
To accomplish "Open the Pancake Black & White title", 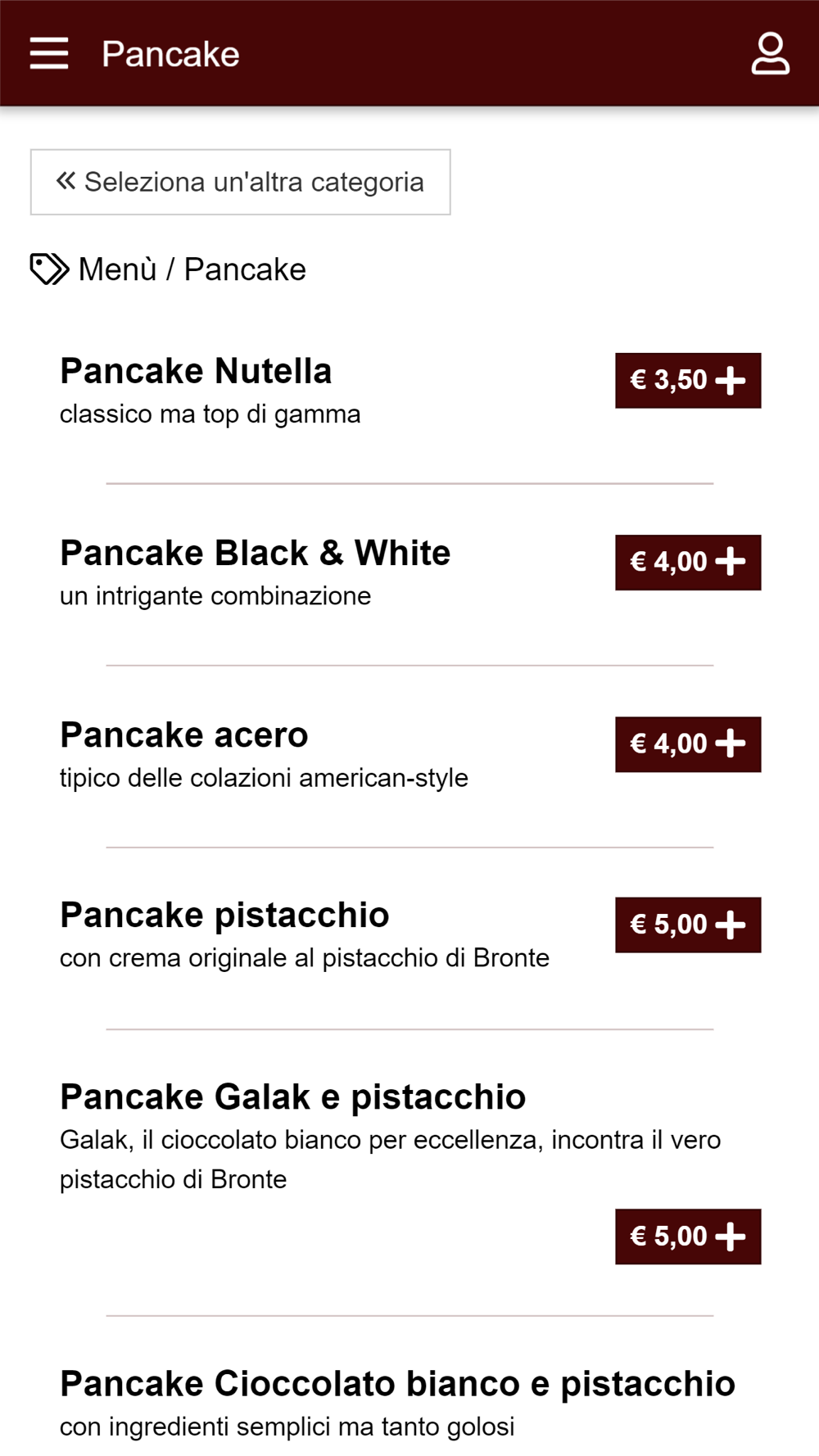I will click(256, 553).
